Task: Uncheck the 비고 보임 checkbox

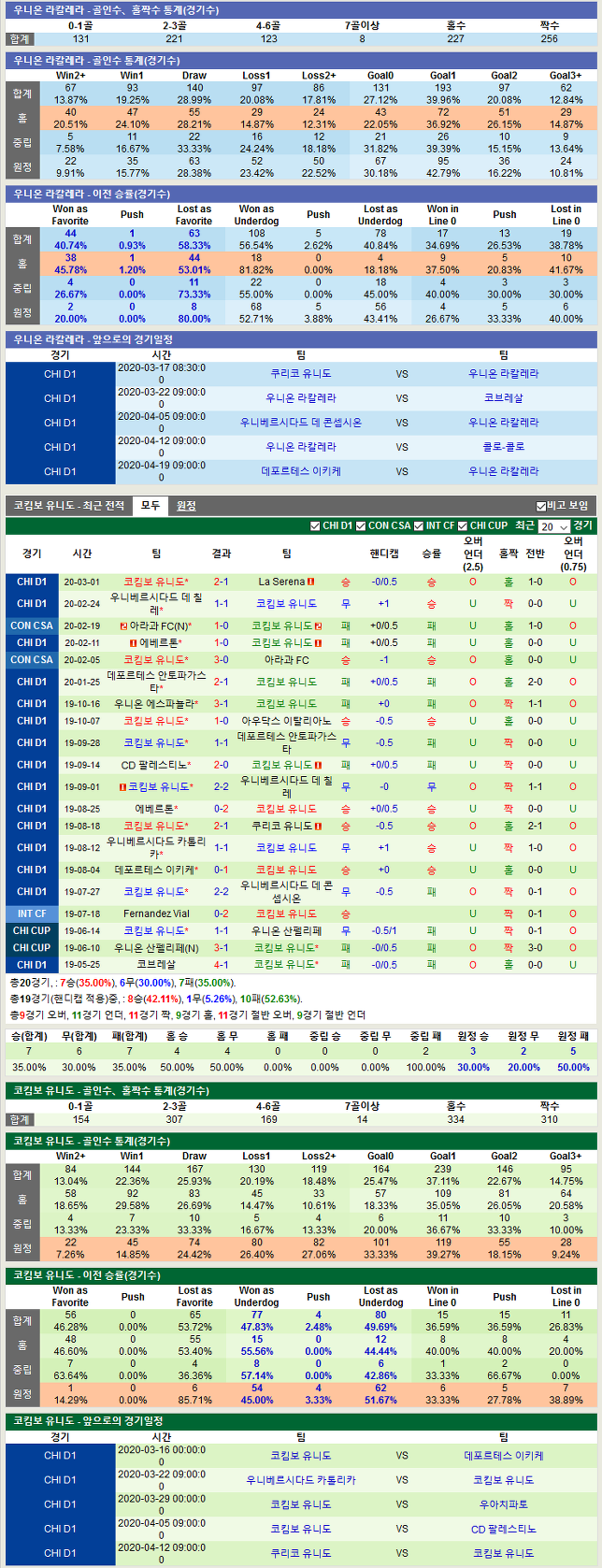Action: tap(541, 506)
